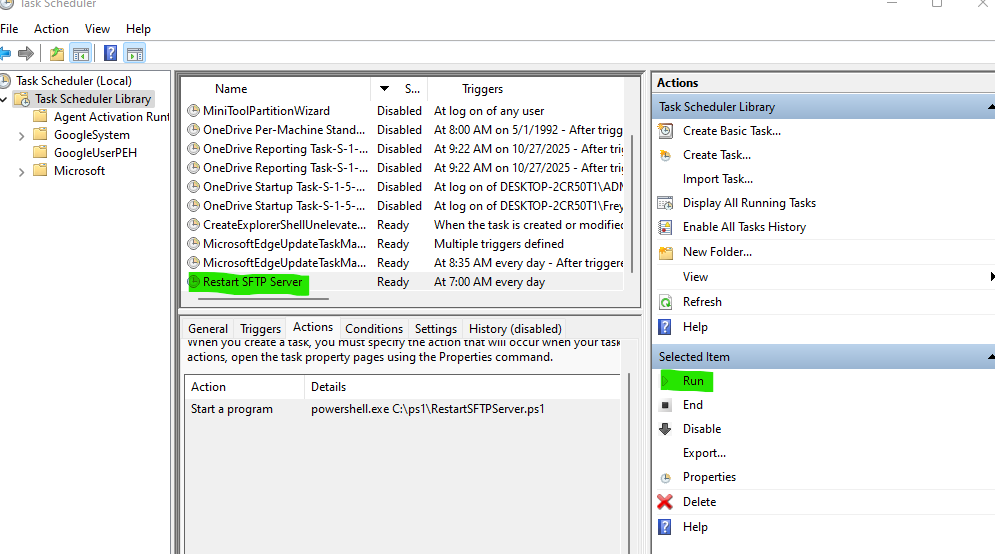The width and height of the screenshot is (995, 554).
Task: Click the Disable down-arrow icon under Selected Item
Action: click(666, 429)
